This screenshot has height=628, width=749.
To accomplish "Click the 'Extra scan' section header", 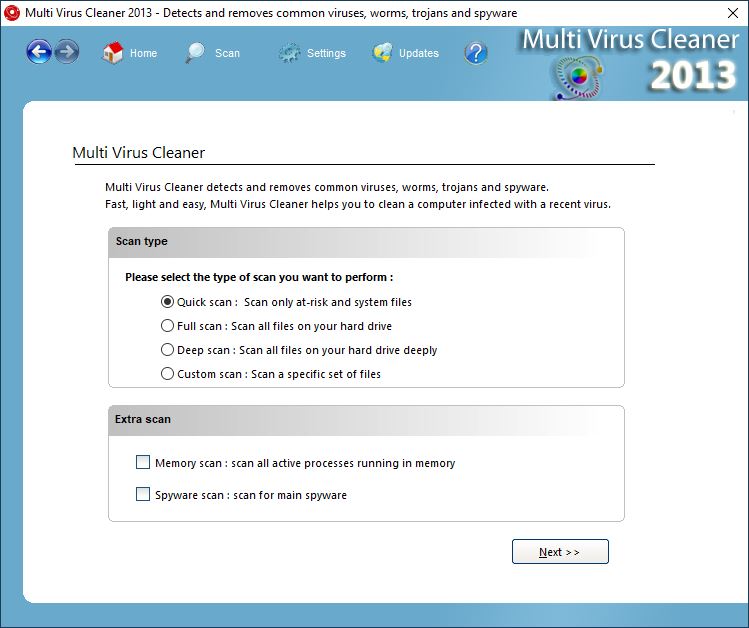I will [366, 421].
